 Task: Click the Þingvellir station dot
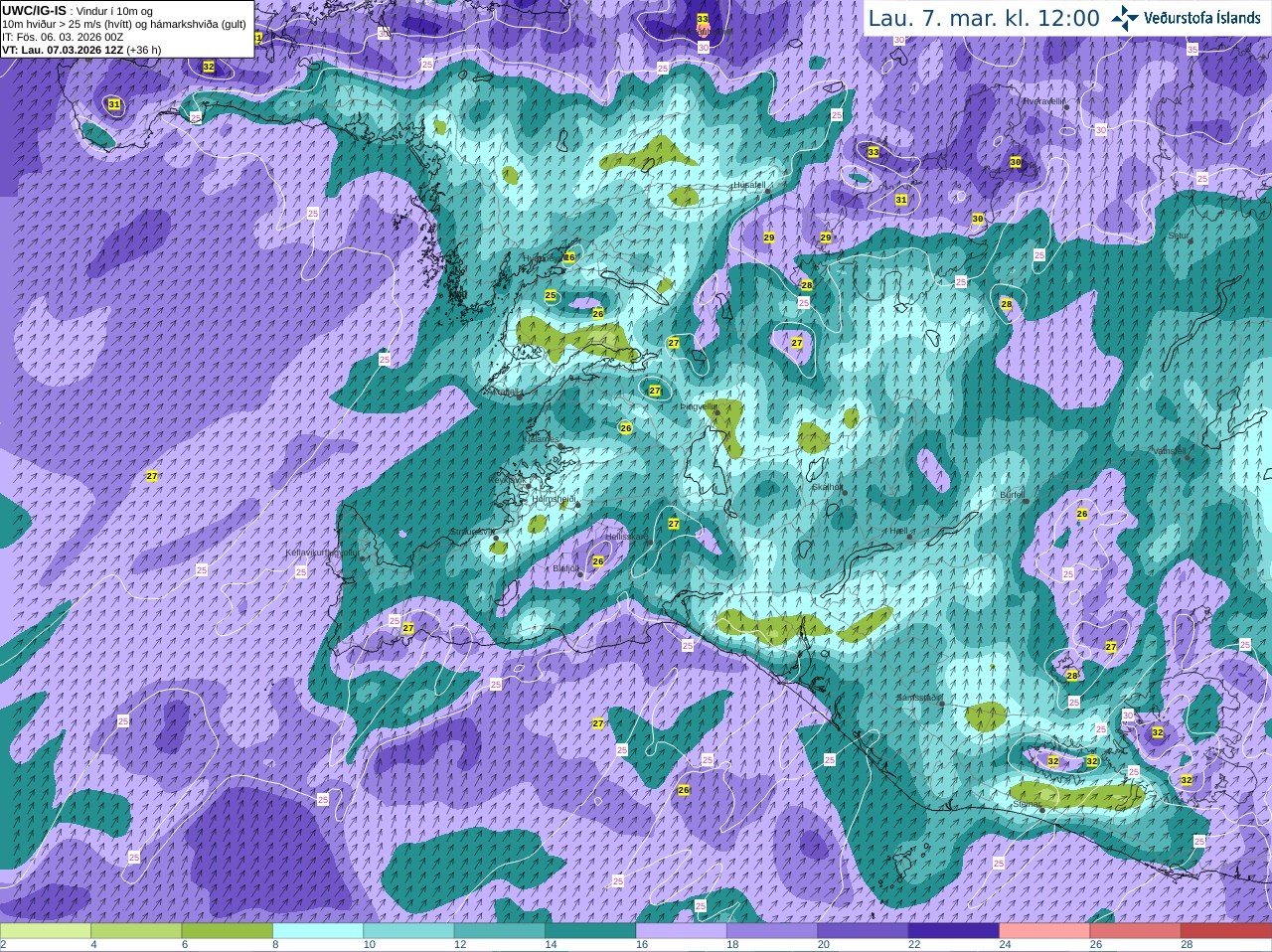tap(716, 412)
